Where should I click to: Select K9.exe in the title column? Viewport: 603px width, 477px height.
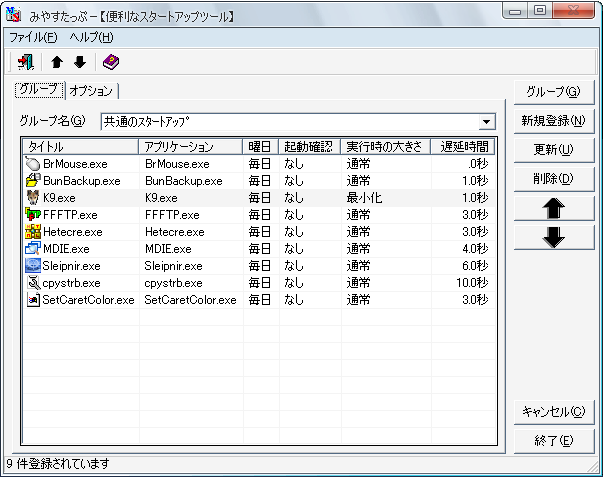(59, 198)
